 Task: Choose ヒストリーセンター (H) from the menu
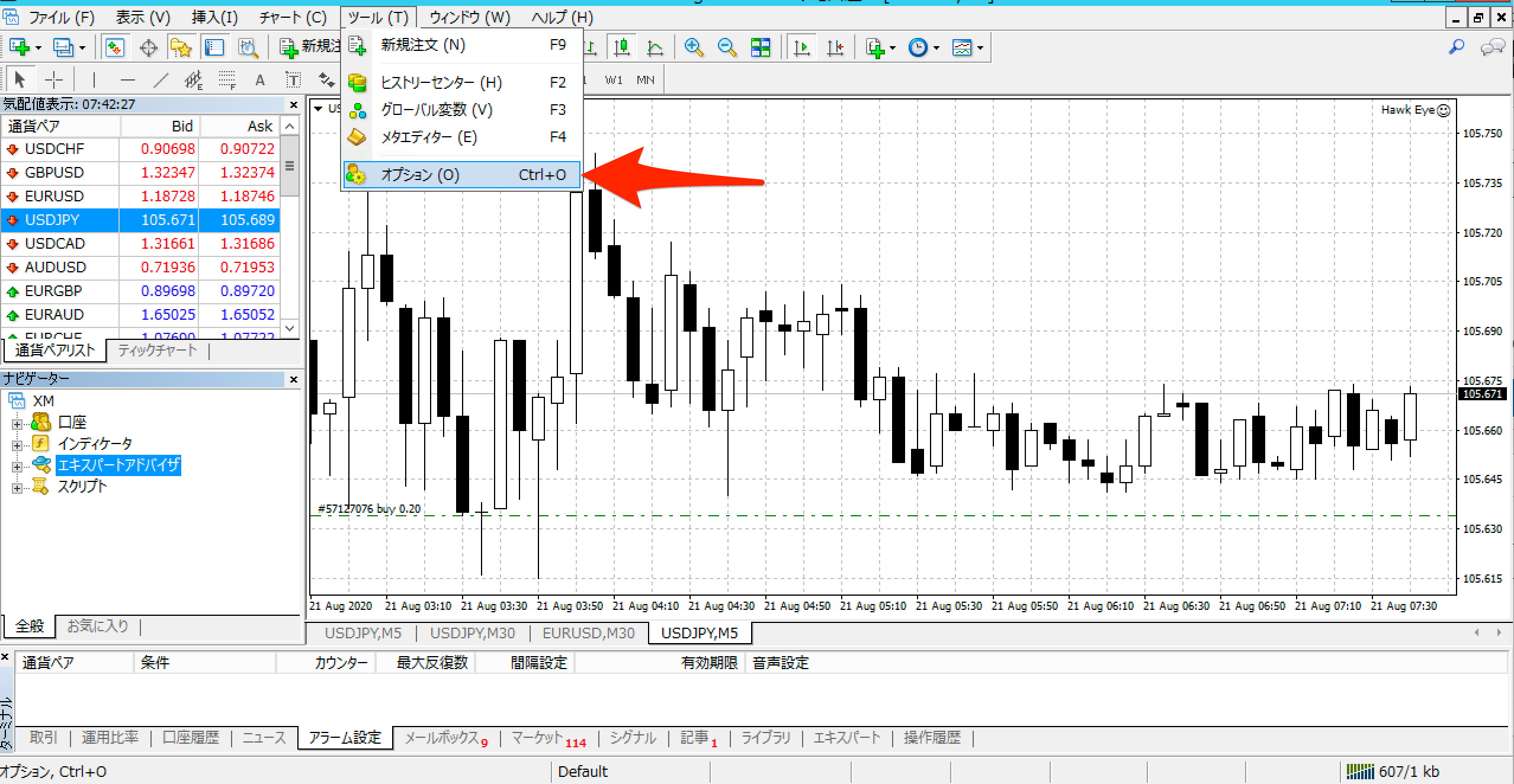[462, 82]
